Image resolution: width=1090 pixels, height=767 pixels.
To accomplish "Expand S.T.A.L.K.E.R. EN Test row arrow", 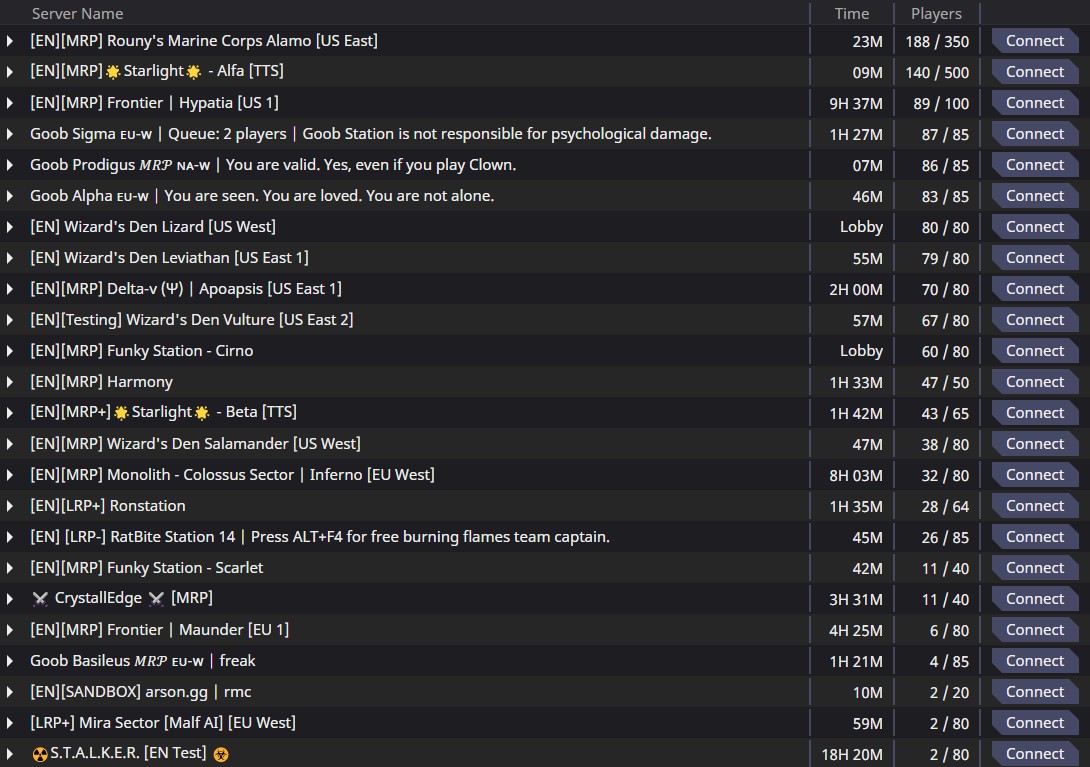I will pyautogui.click(x=10, y=754).
